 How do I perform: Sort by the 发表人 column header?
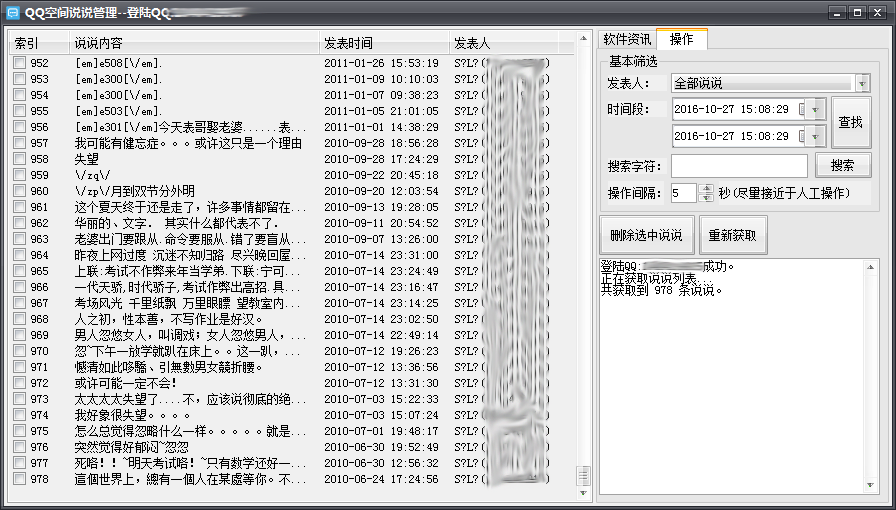[504, 43]
